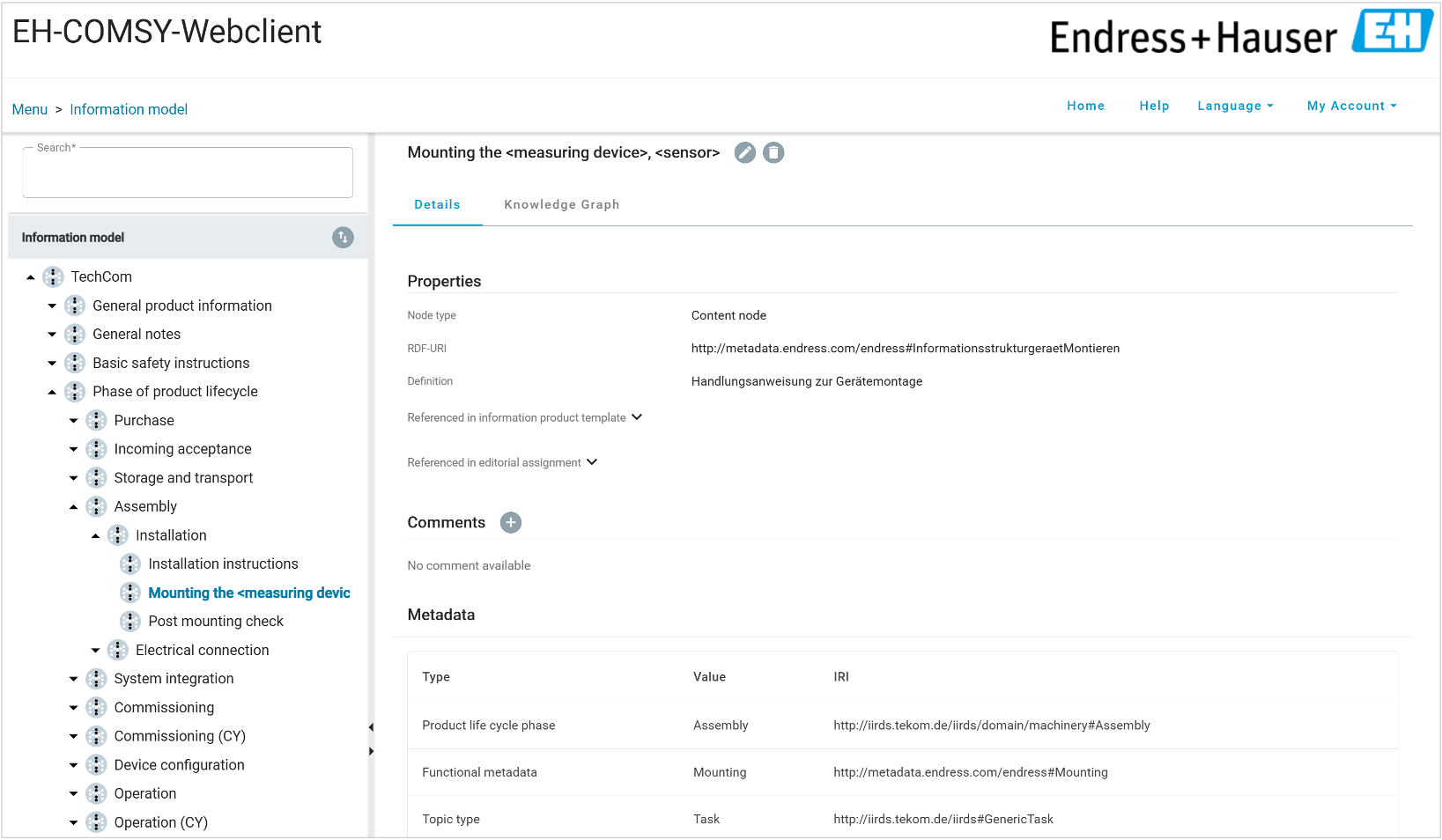Click the edit pencil icon beside title
This screenshot has height=840, width=1442.
(745, 152)
